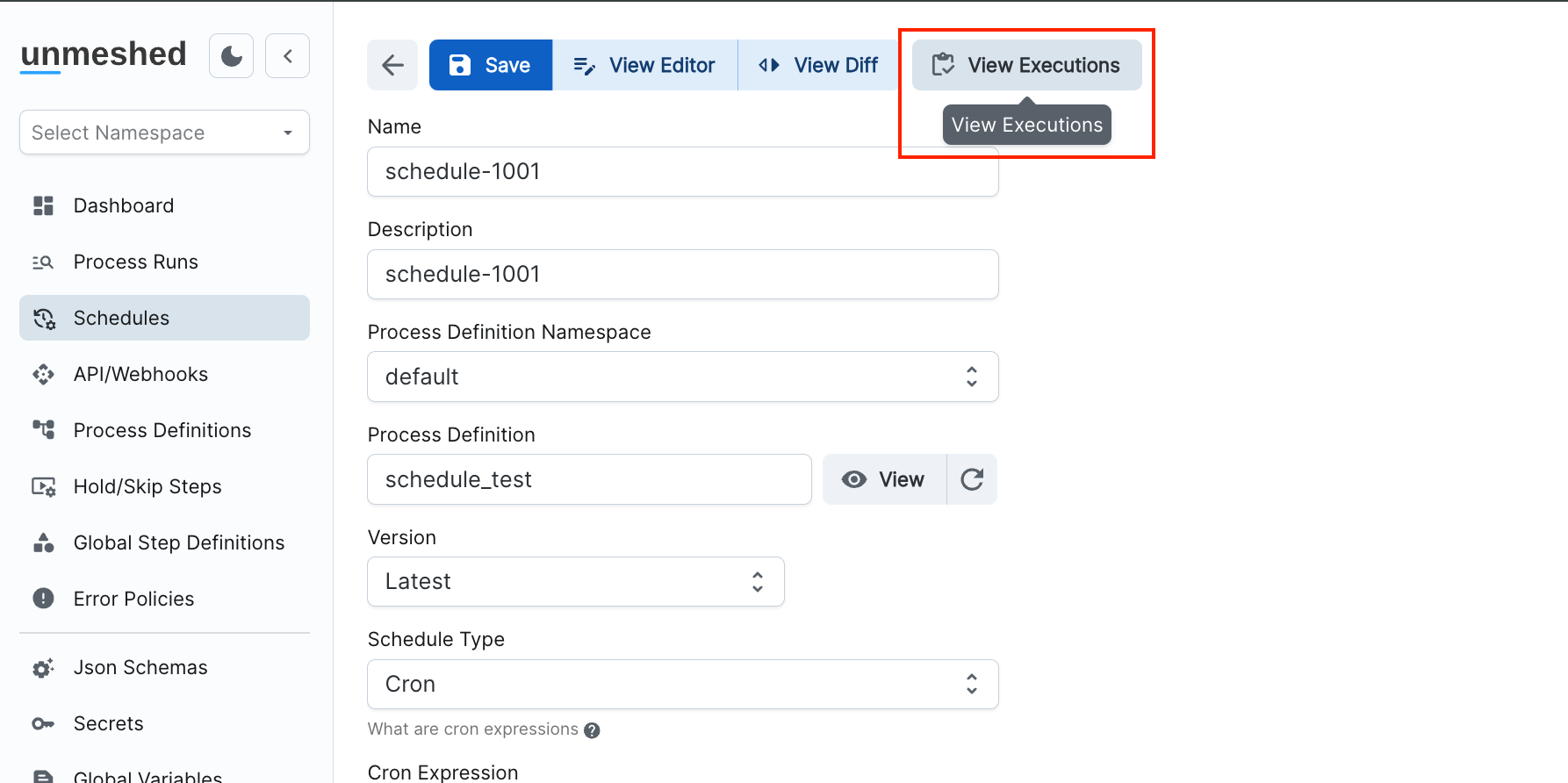Collapse the sidebar using the chevron button
This screenshot has height=783, width=1568.
click(x=287, y=56)
